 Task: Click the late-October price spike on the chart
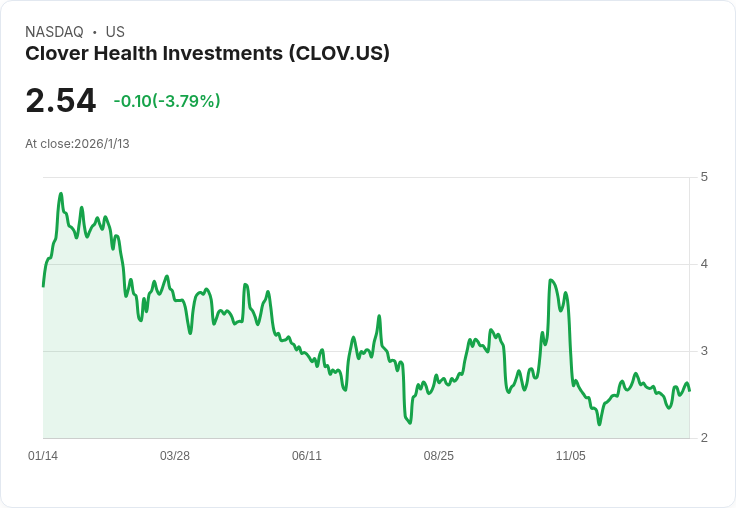[x=552, y=281]
